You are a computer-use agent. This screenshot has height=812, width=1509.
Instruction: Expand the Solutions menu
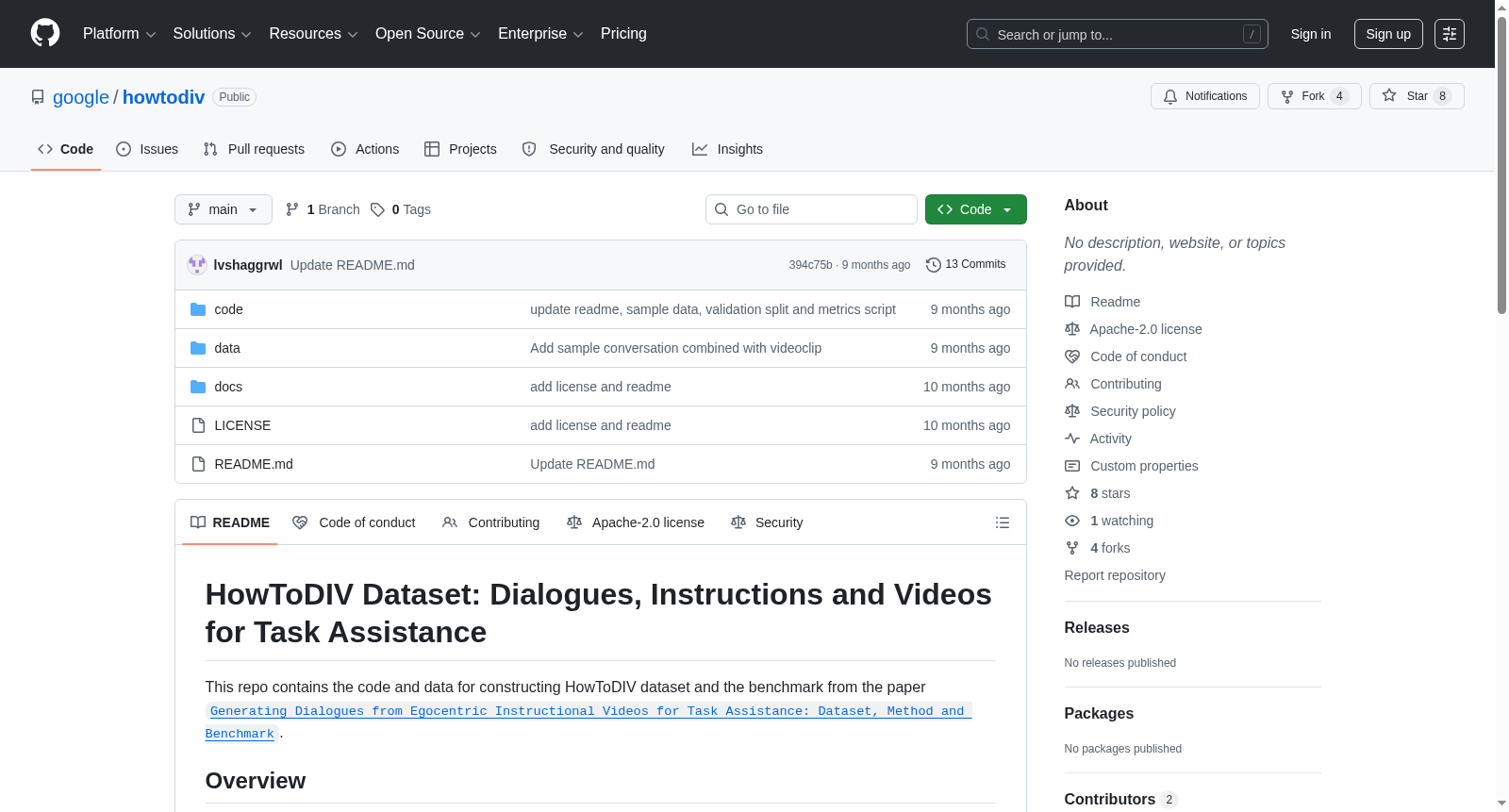[212, 34]
